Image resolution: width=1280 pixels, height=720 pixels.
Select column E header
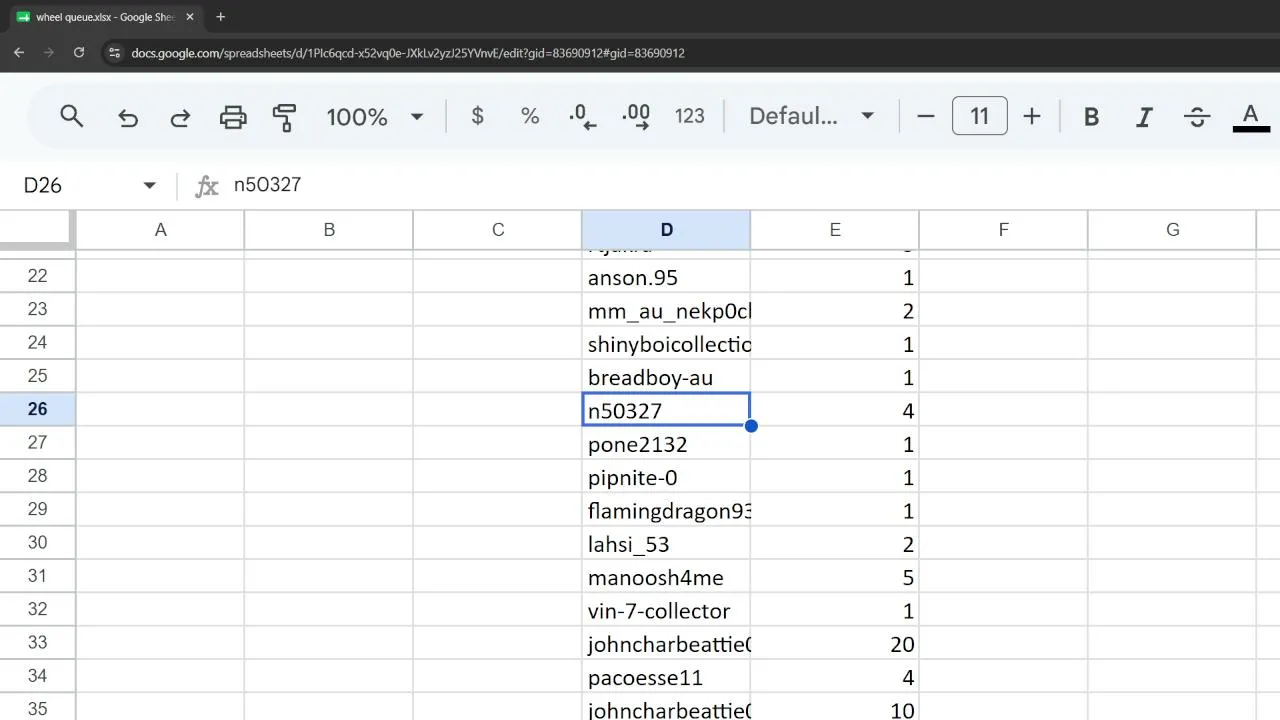(835, 230)
